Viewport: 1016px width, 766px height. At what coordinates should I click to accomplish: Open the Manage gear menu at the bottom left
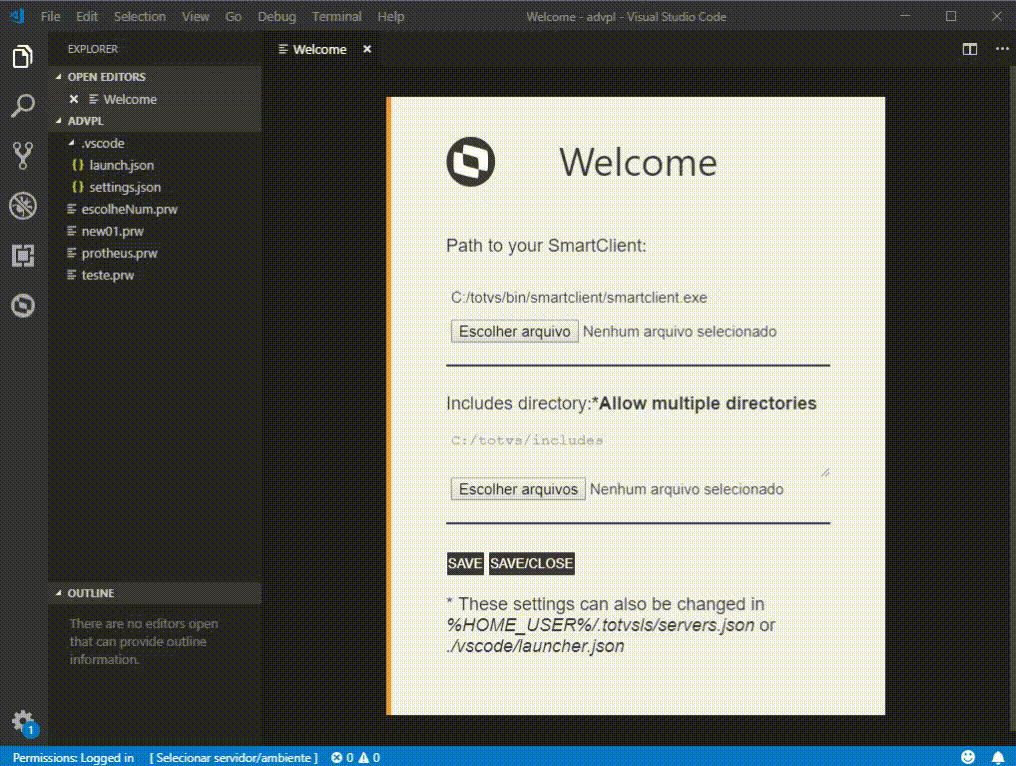click(24, 722)
